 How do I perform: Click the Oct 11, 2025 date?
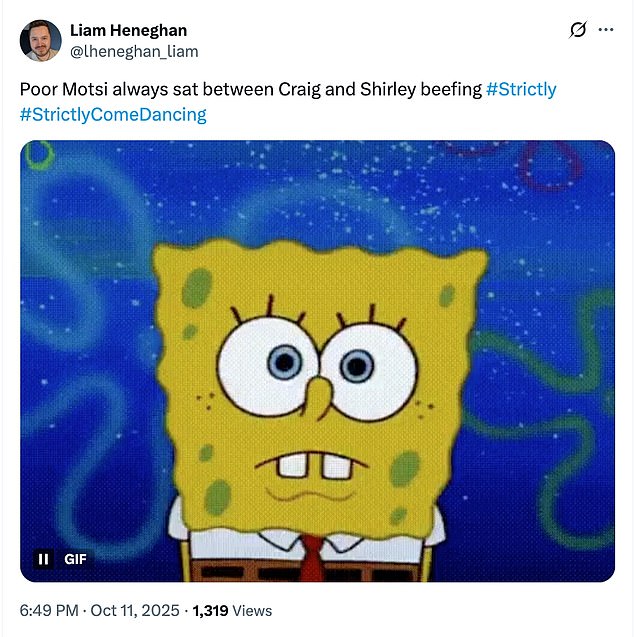(137, 610)
